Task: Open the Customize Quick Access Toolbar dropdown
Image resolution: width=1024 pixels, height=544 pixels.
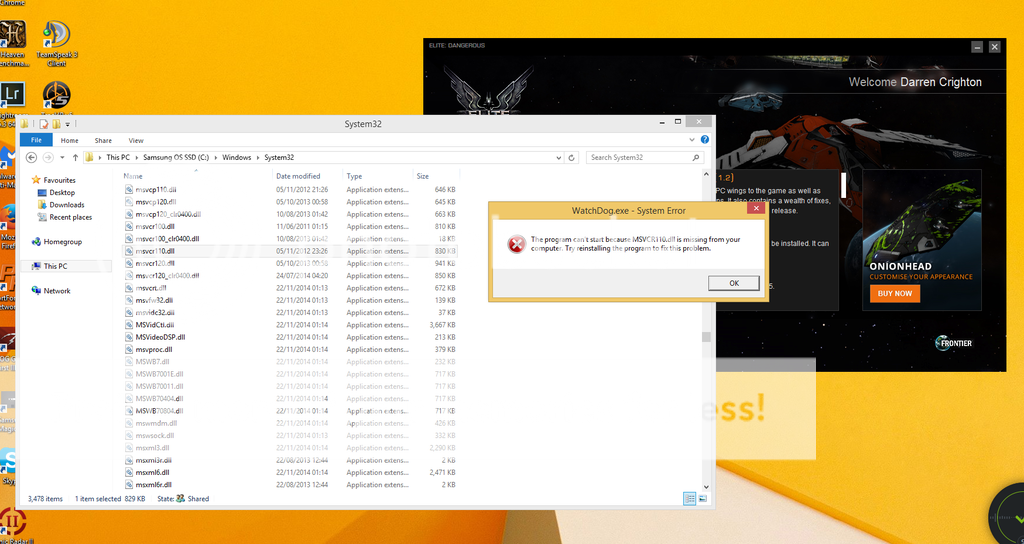Action: tap(67, 123)
